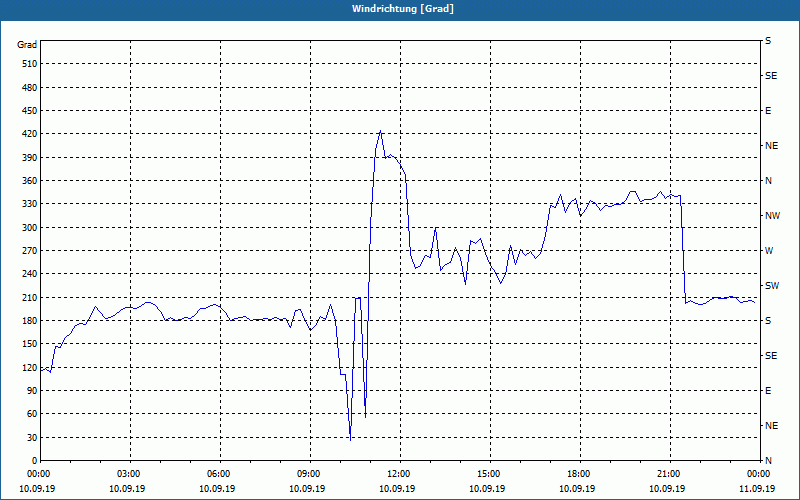Click the NW compass label on right axis
The height and width of the screenshot is (500, 800).
pos(772,216)
